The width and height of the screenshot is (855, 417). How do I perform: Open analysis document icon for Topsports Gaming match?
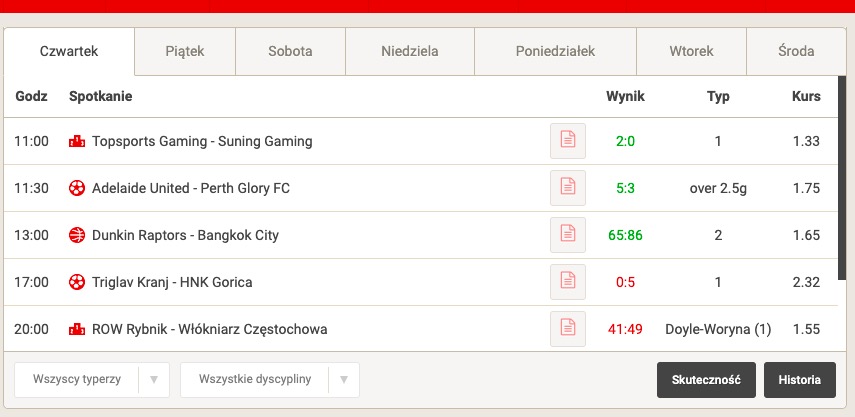[568, 141]
